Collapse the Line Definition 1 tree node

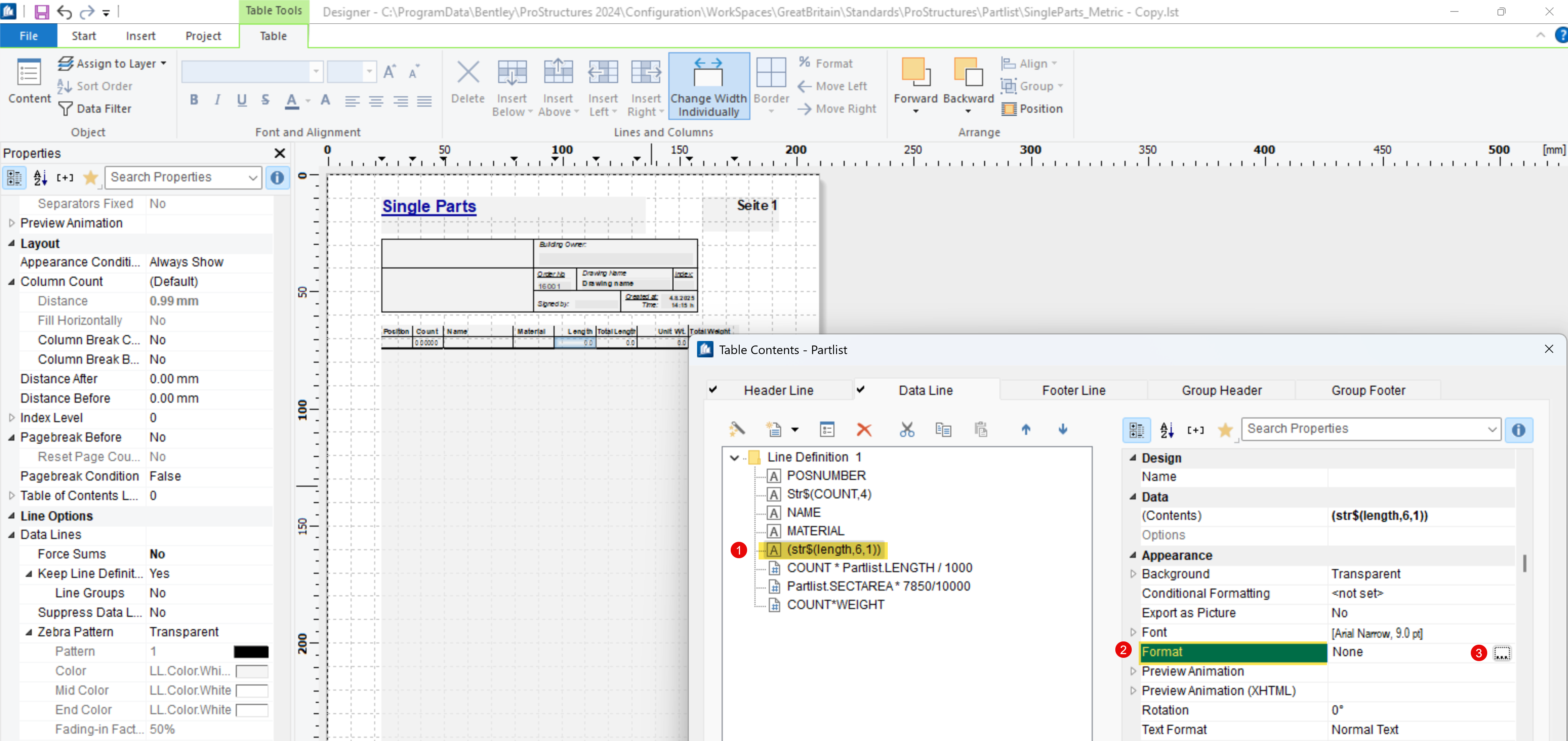click(735, 458)
